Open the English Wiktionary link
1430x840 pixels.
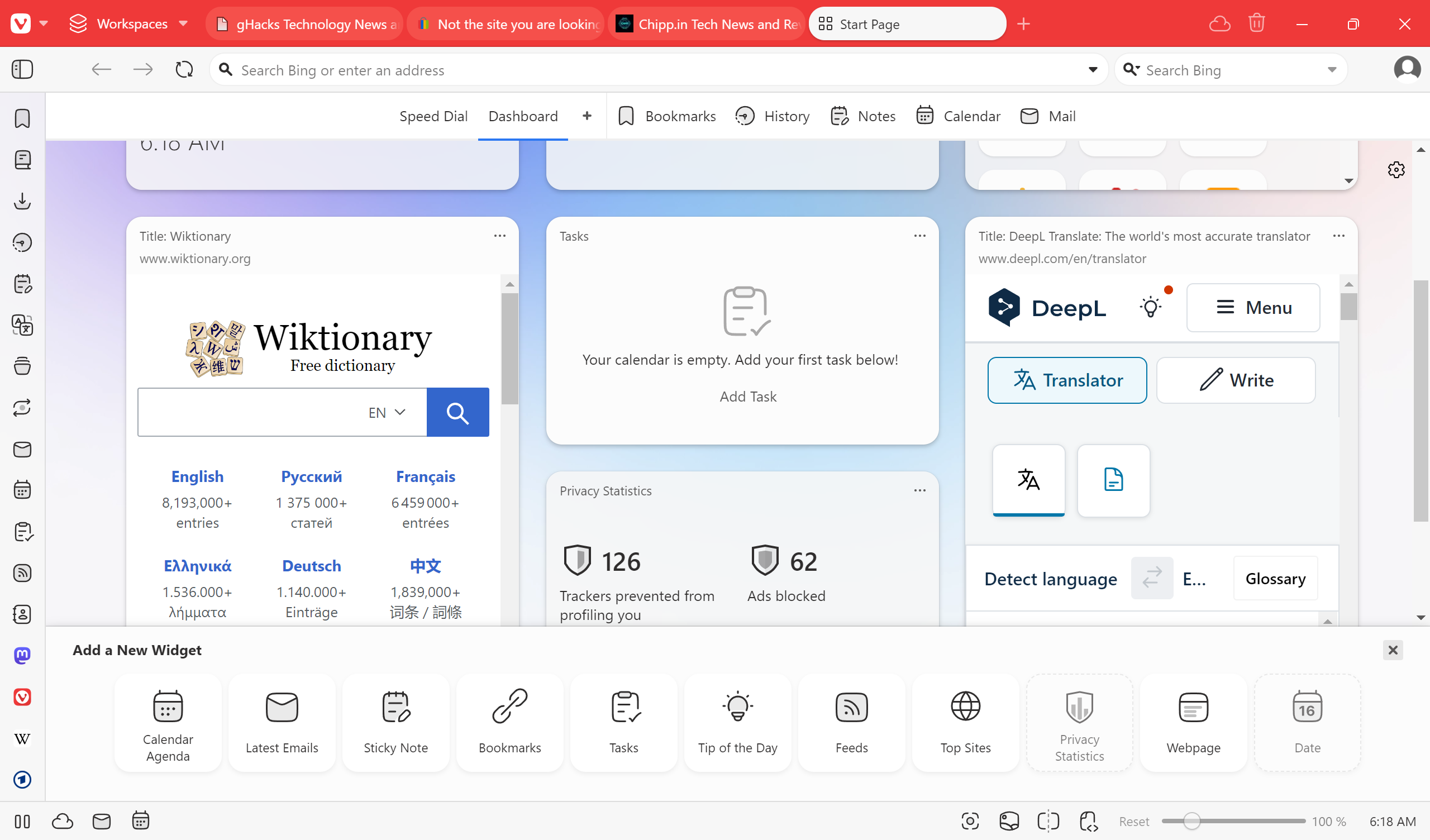(x=197, y=477)
